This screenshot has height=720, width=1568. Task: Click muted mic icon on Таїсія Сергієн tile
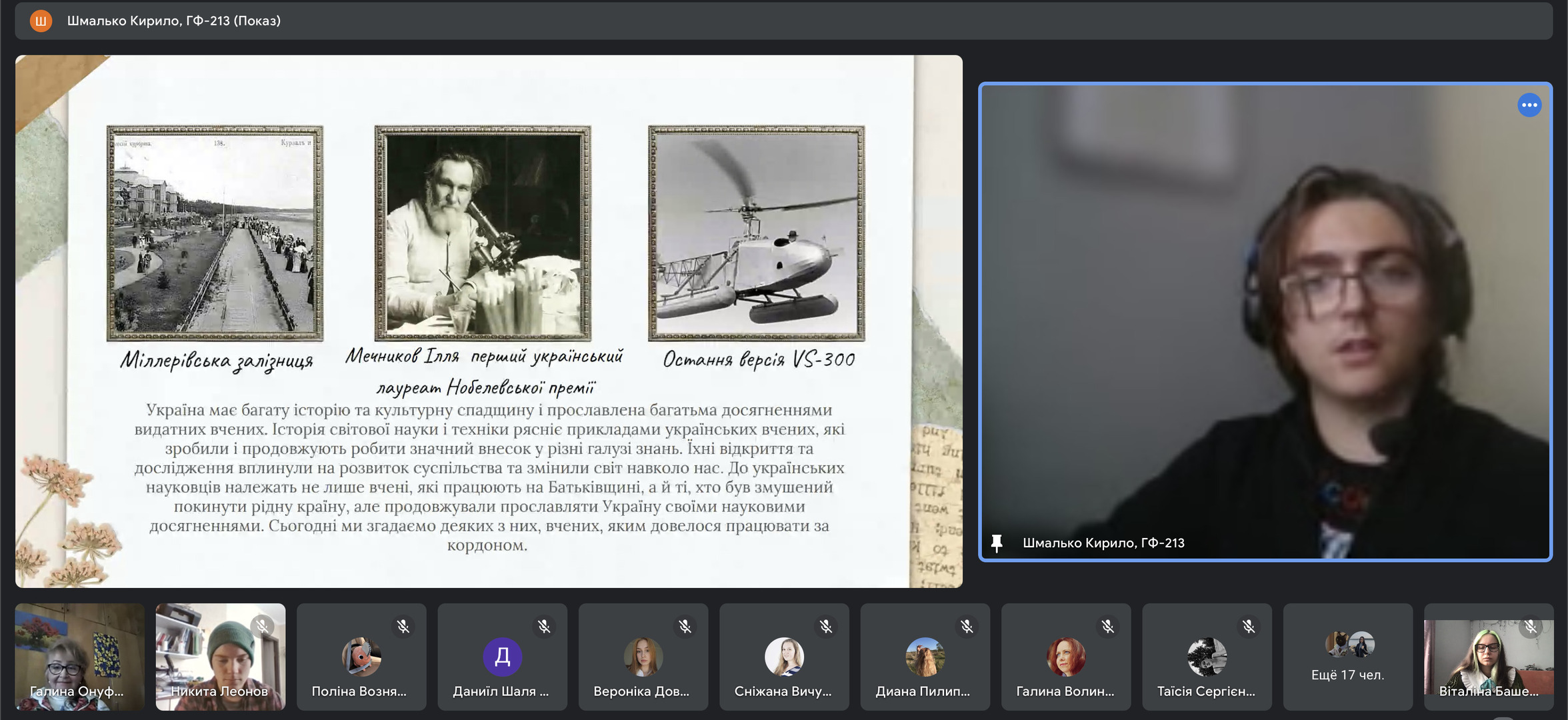point(1249,627)
